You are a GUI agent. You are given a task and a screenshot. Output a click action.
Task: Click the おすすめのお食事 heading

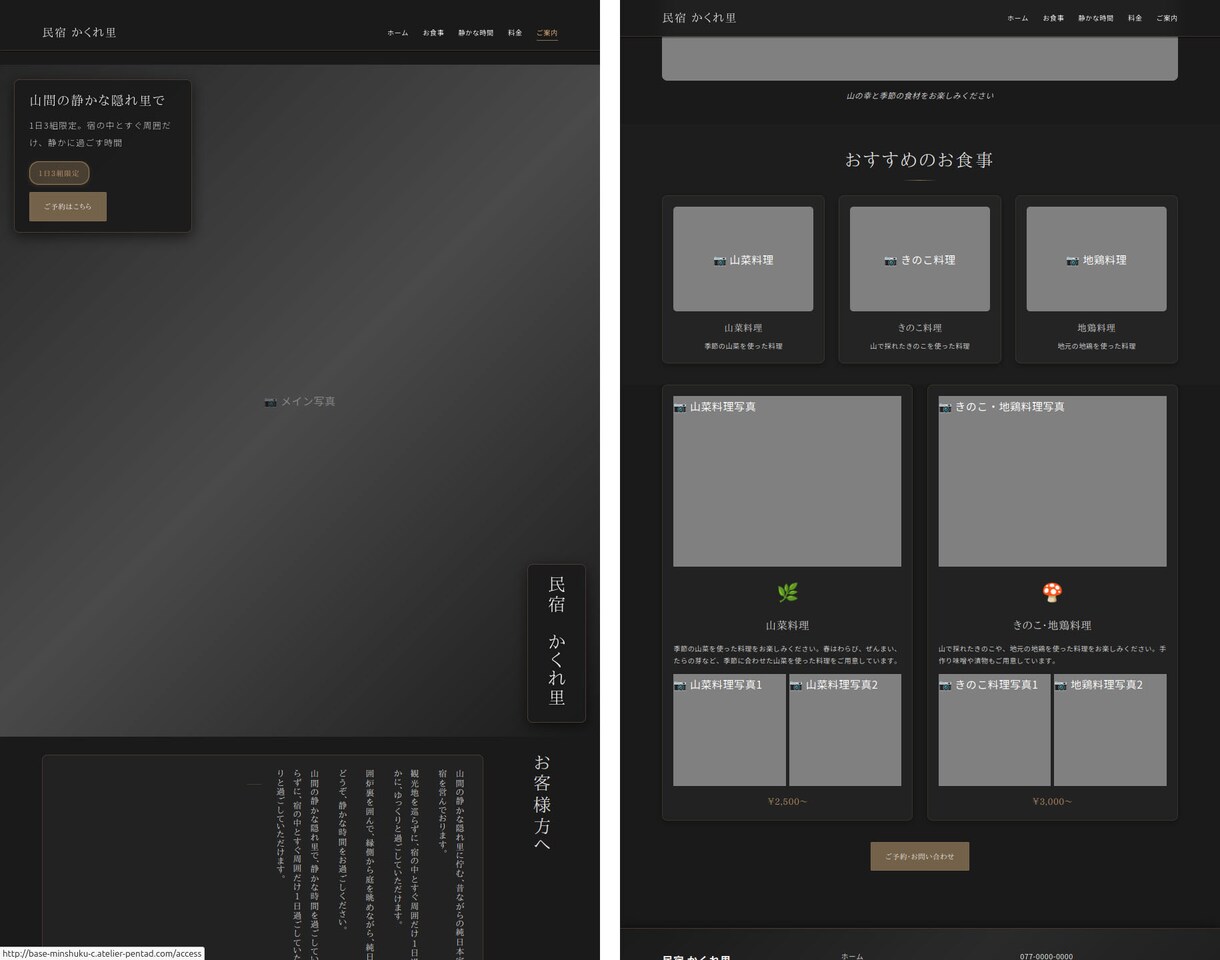coord(919,160)
